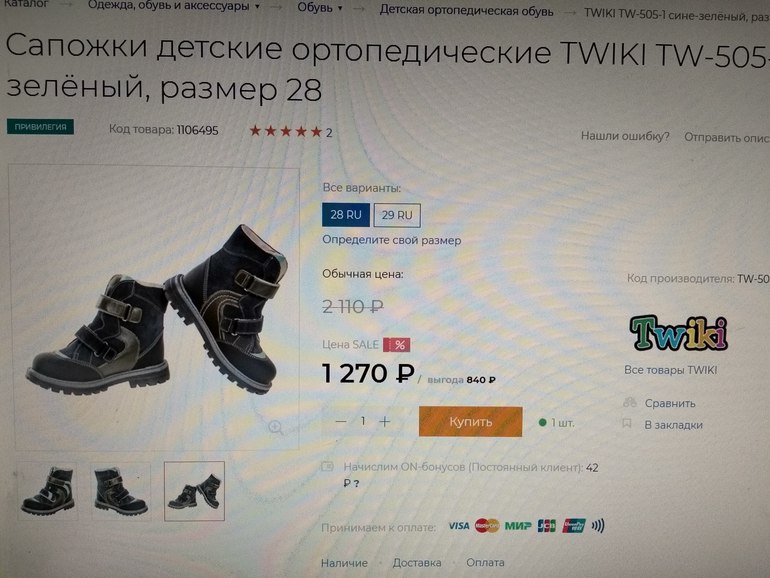Open the Доставка tab
This screenshot has width=770, height=578.
[x=416, y=563]
